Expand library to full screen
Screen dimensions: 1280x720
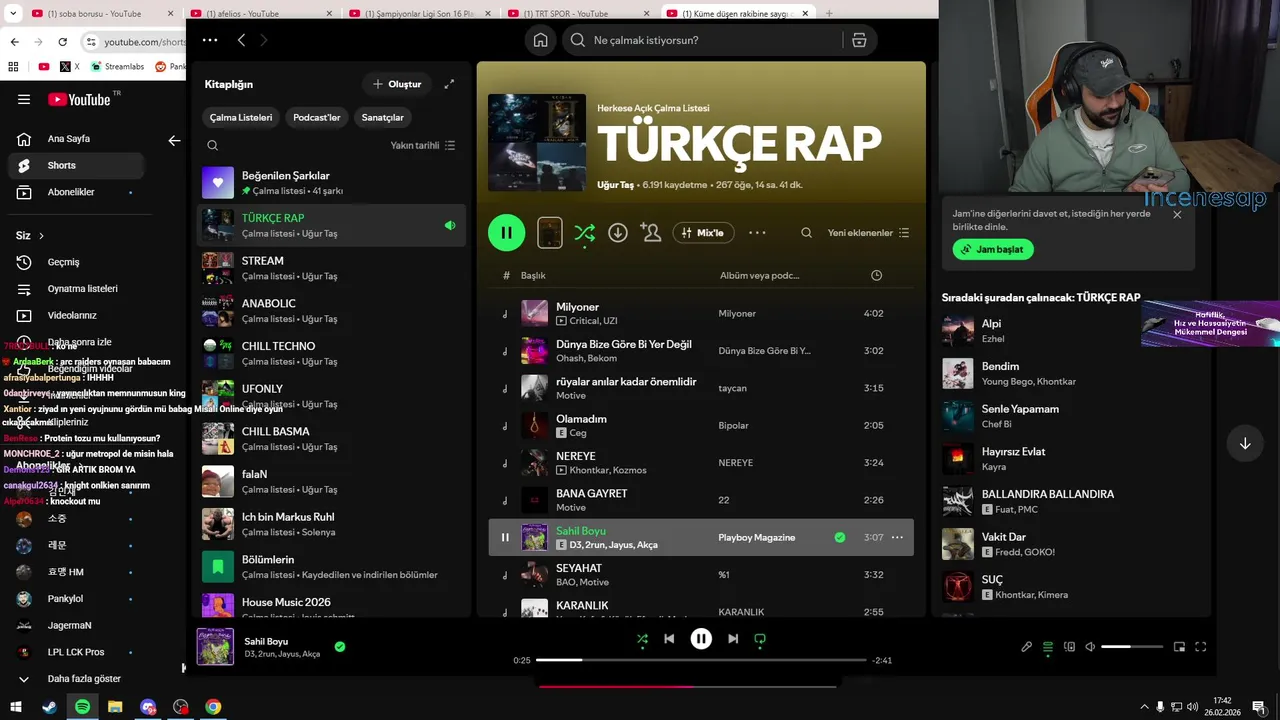[449, 84]
